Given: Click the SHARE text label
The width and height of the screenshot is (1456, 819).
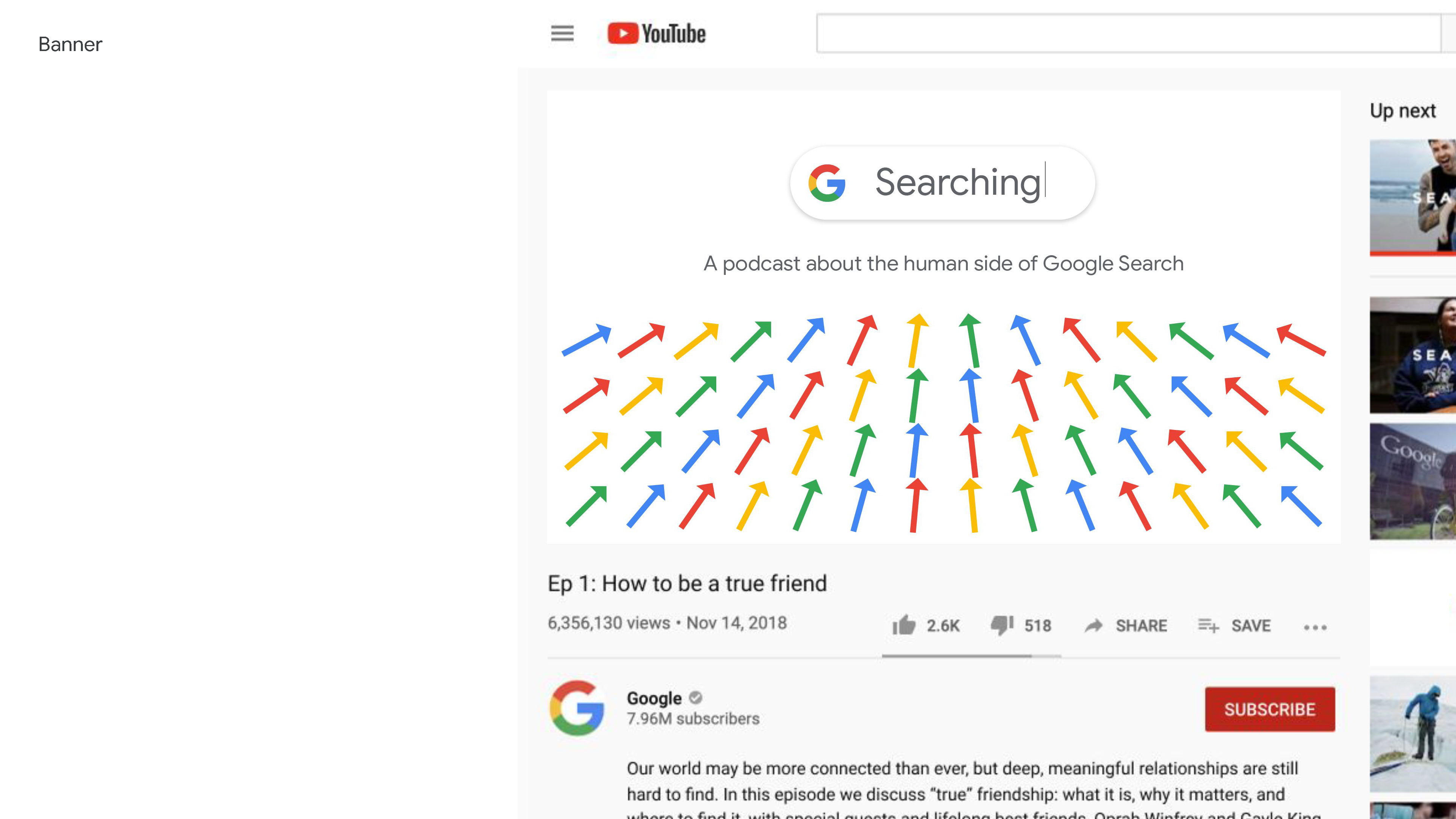Looking at the screenshot, I should click(1141, 626).
